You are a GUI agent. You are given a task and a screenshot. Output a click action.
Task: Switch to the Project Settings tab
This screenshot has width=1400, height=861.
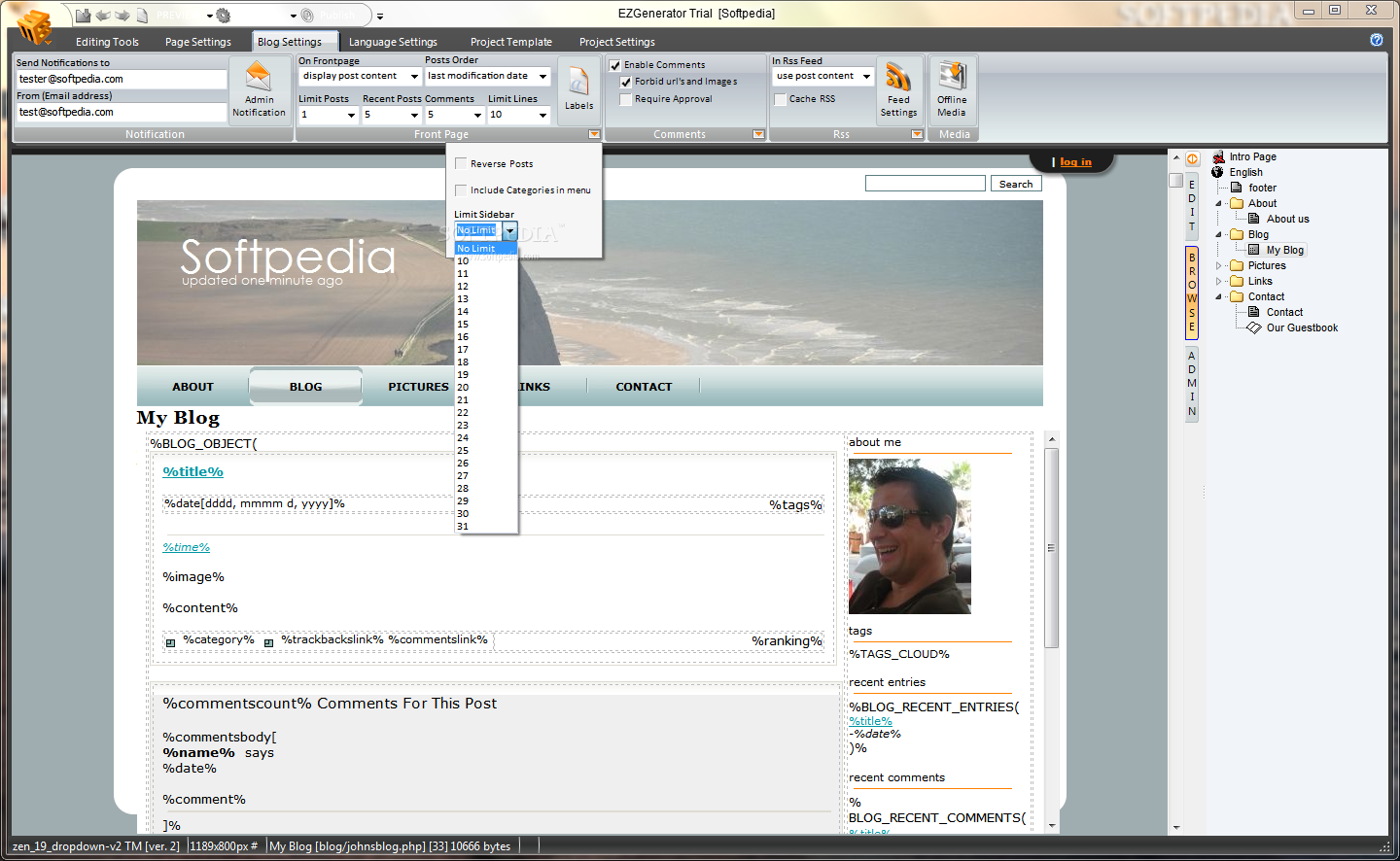(617, 42)
